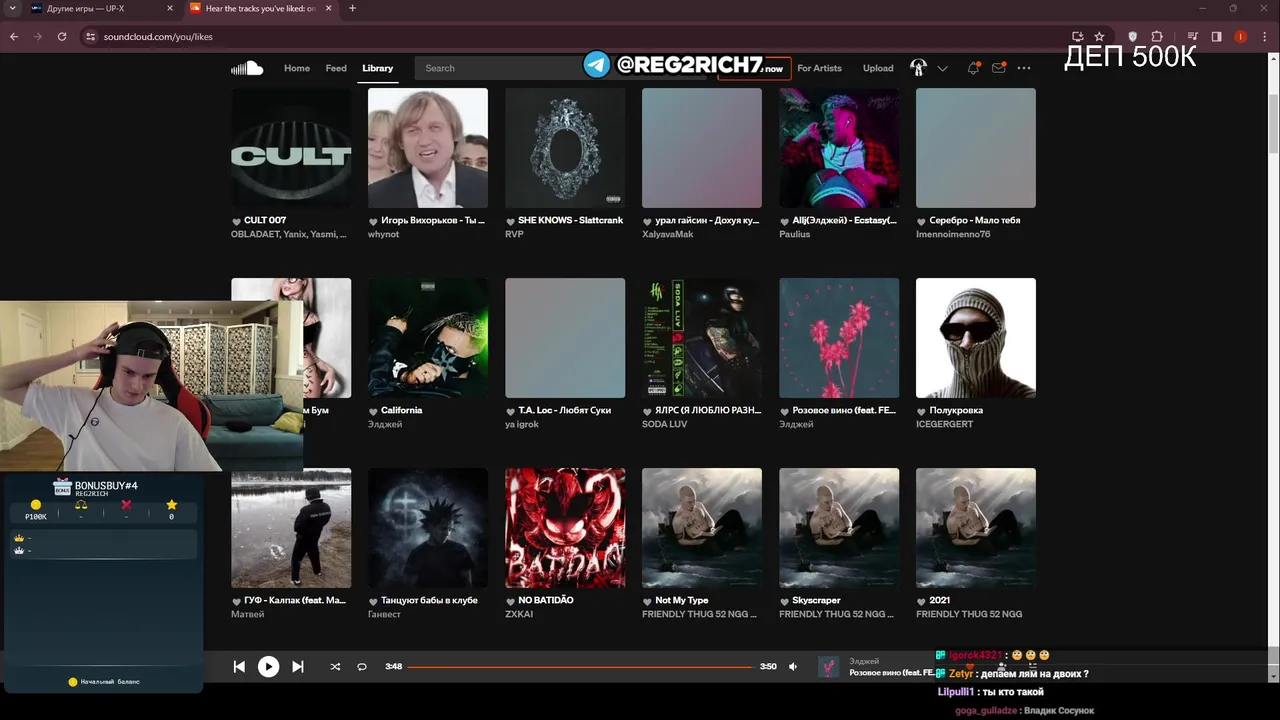Screen dimensions: 1280x720
Task: Open the shield extension icon
Action: coord(1132,37)
